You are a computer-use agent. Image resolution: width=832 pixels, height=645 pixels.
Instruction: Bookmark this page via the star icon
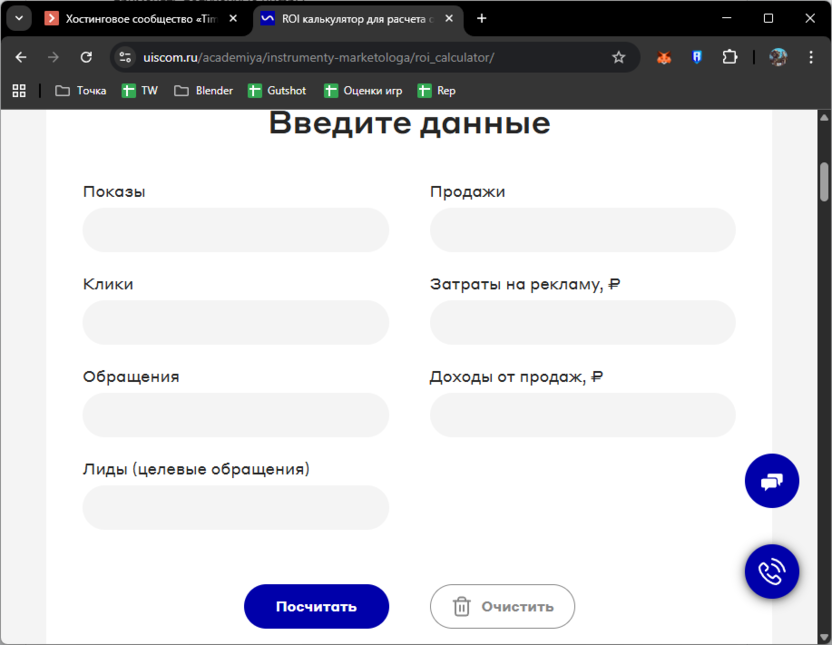click(x=619, y=57)
